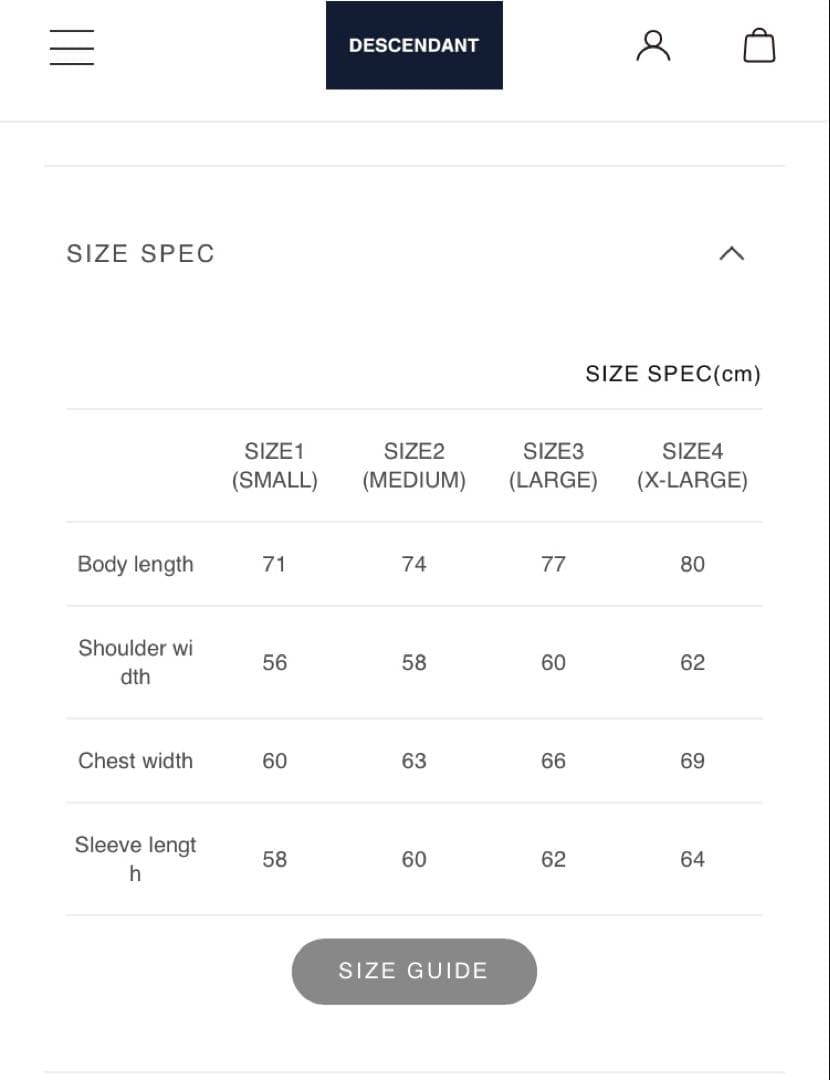The image size is (830, 1080).
Task: Select the SIZE3 (LARGE) column header
Action: (x=553, y=466)
